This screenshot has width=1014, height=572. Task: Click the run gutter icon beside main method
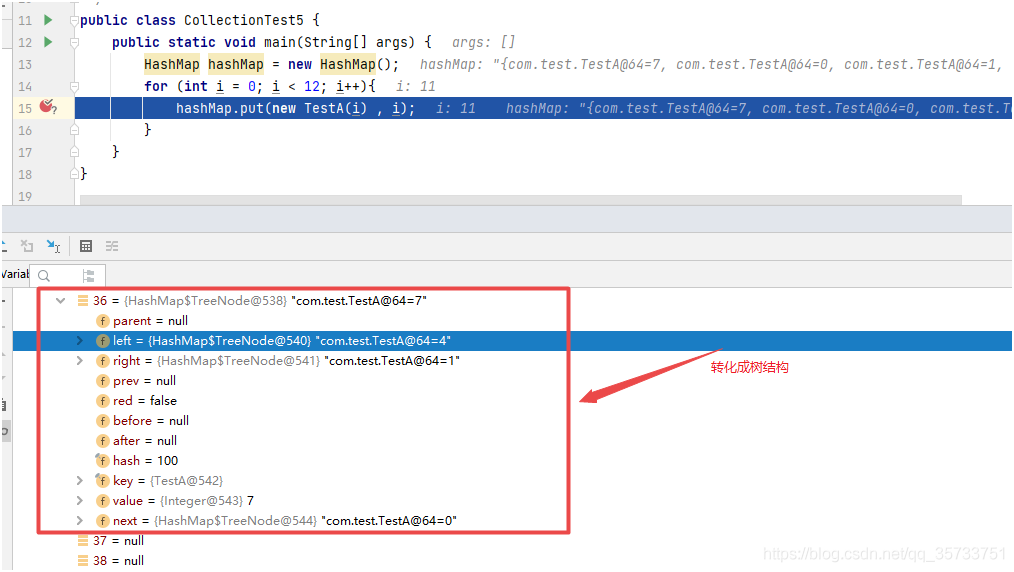[47, 42]
